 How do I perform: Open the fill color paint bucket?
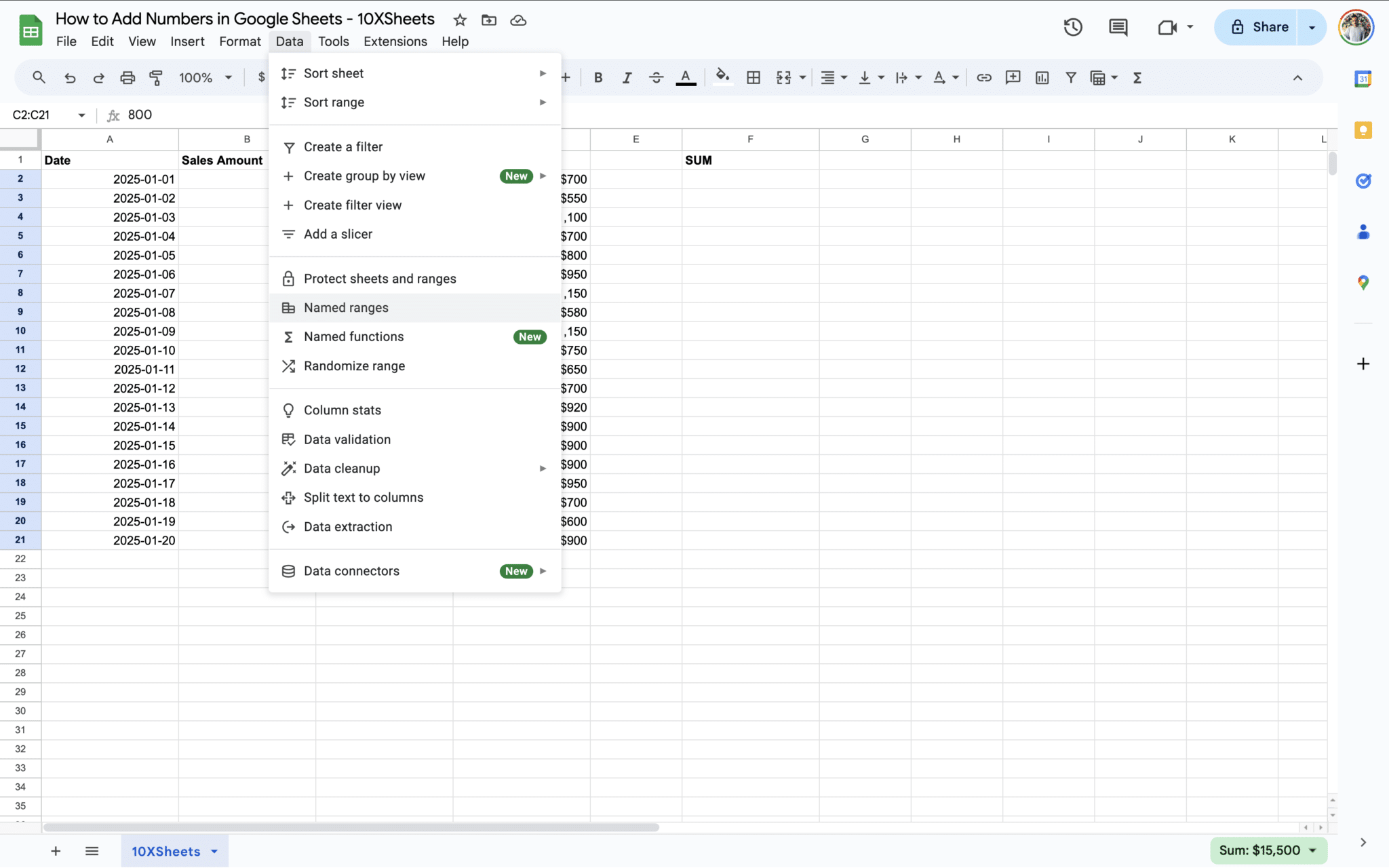[723, 77]
